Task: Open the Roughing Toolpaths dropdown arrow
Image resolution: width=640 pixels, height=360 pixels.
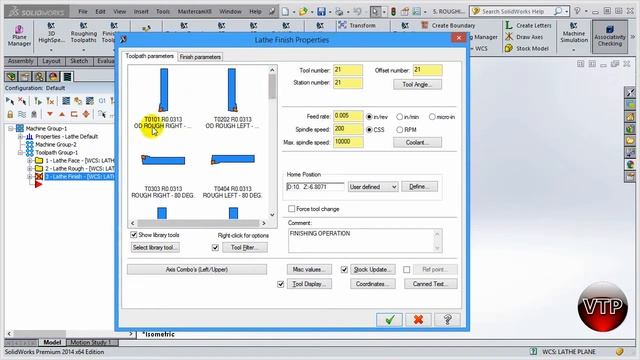Action: click(x=83, y=50)
